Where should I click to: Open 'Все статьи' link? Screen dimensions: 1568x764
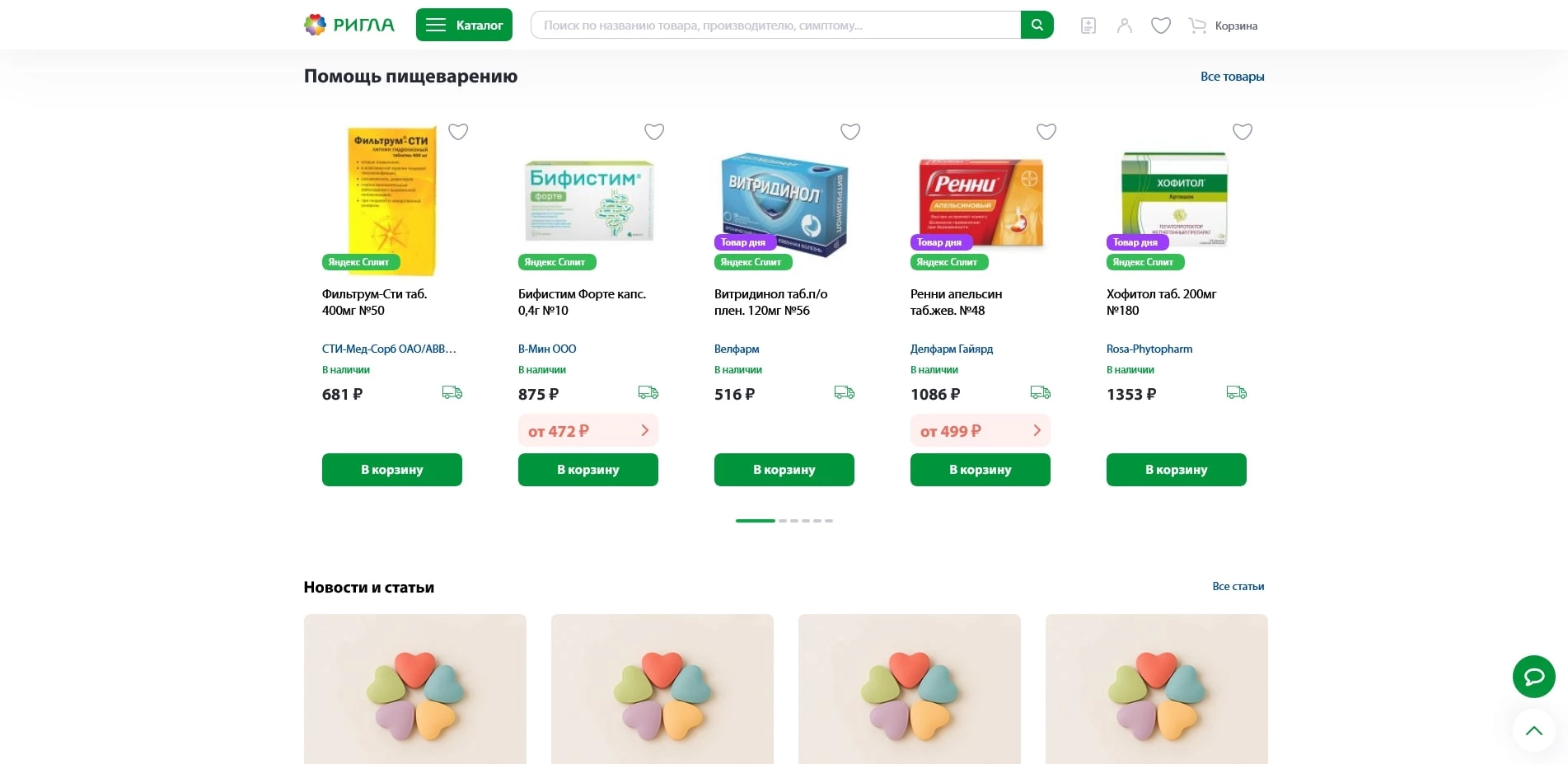pyautogui.click(x=1238, y=587)
